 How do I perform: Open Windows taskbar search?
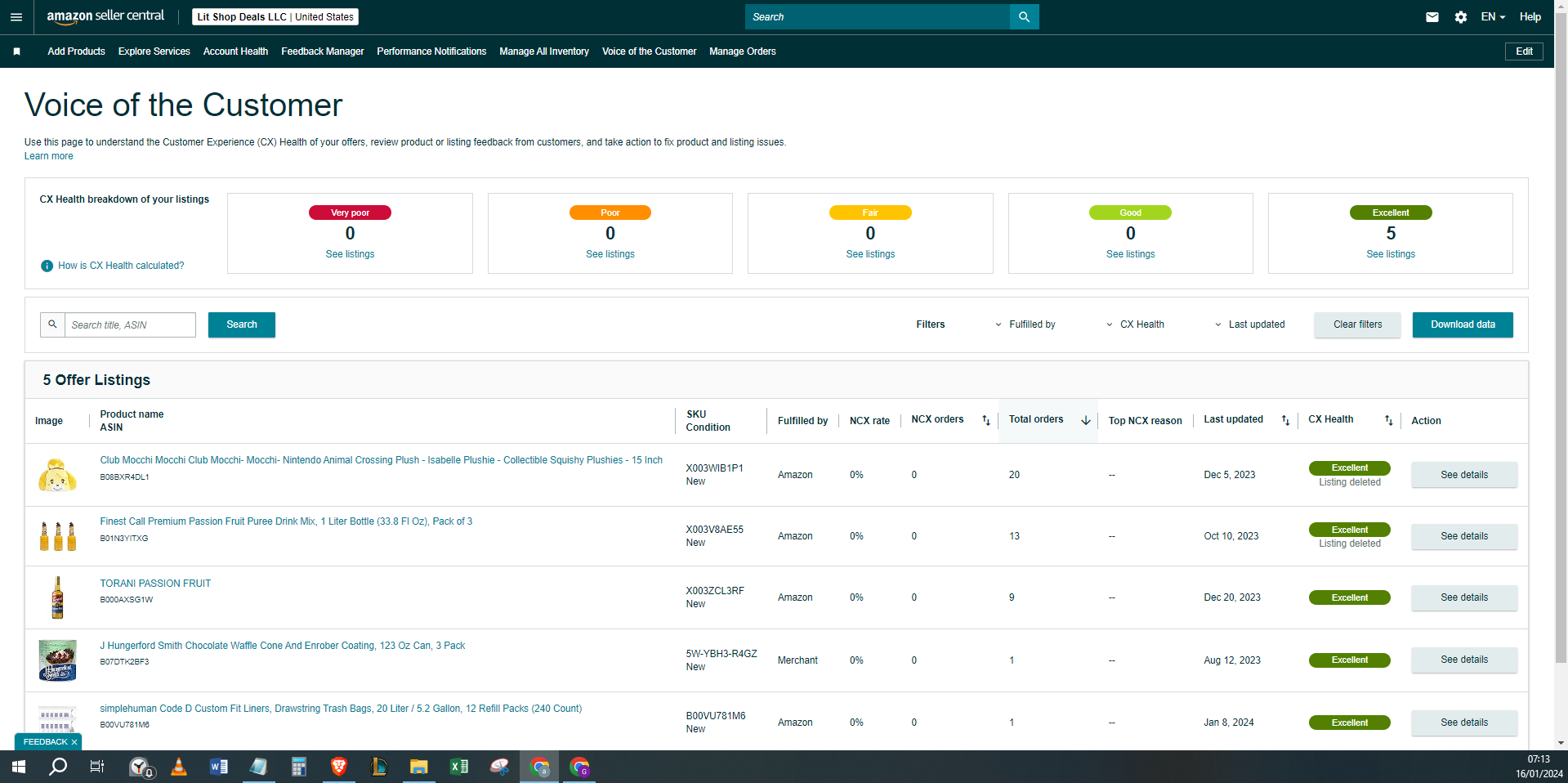tap(58, 767)
